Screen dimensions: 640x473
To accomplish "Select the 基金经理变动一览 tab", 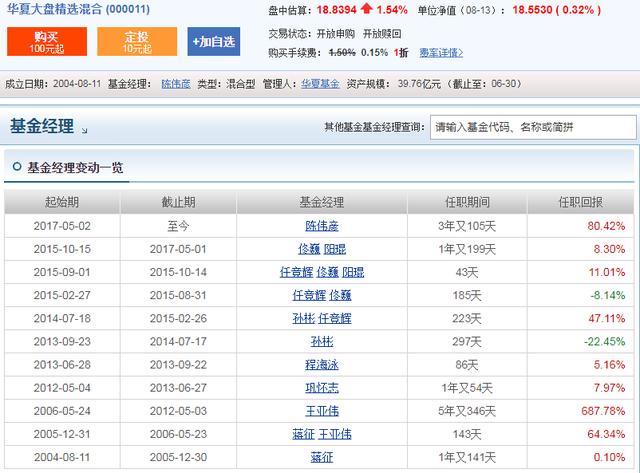I will tap(75, 167).
